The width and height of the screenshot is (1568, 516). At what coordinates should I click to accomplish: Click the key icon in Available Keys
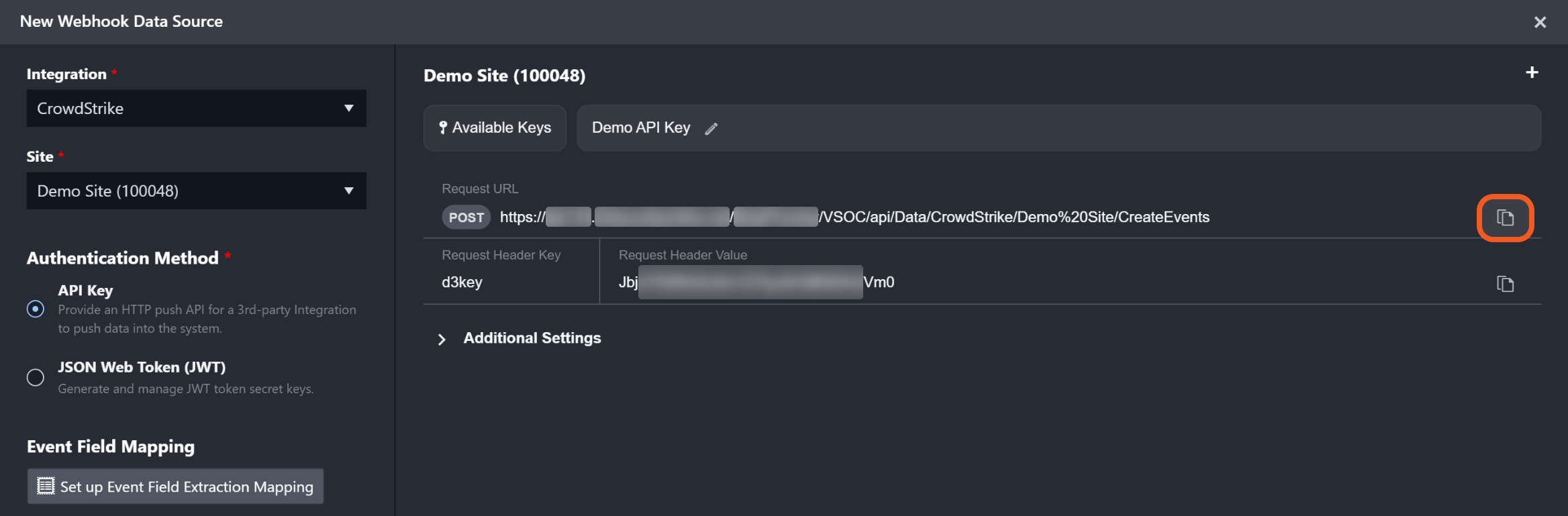pos(443,127)
